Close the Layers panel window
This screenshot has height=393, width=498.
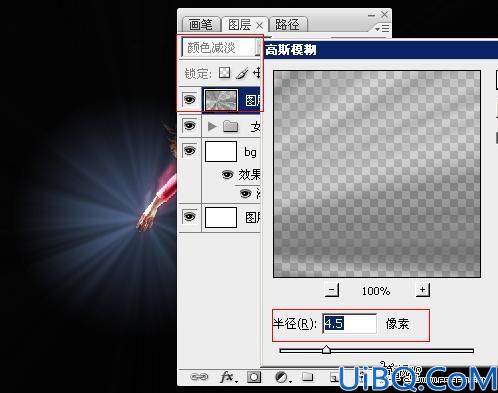384,14
